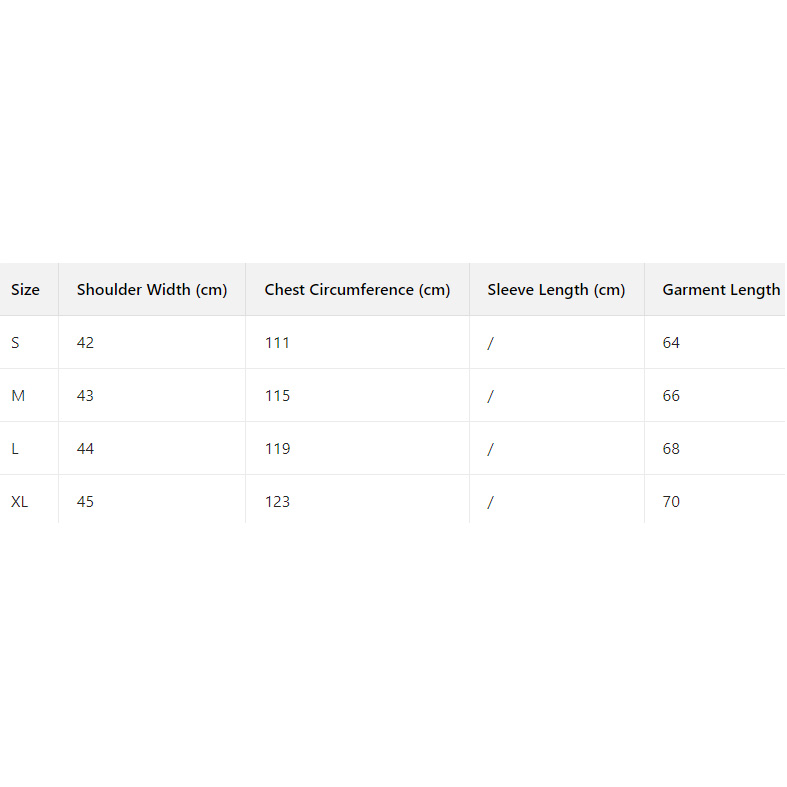Click the Chest Circumference (cm) header

(x=357, y=290)
